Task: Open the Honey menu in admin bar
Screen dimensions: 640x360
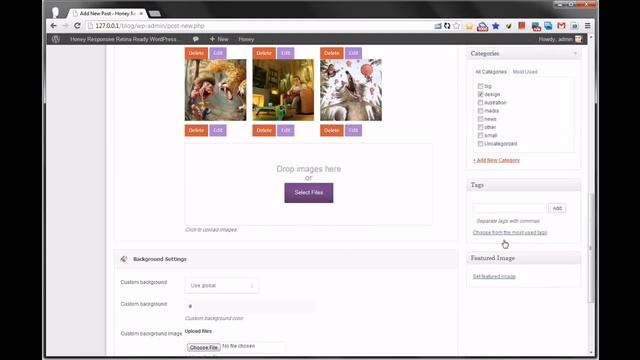Action: pos(246,39)
